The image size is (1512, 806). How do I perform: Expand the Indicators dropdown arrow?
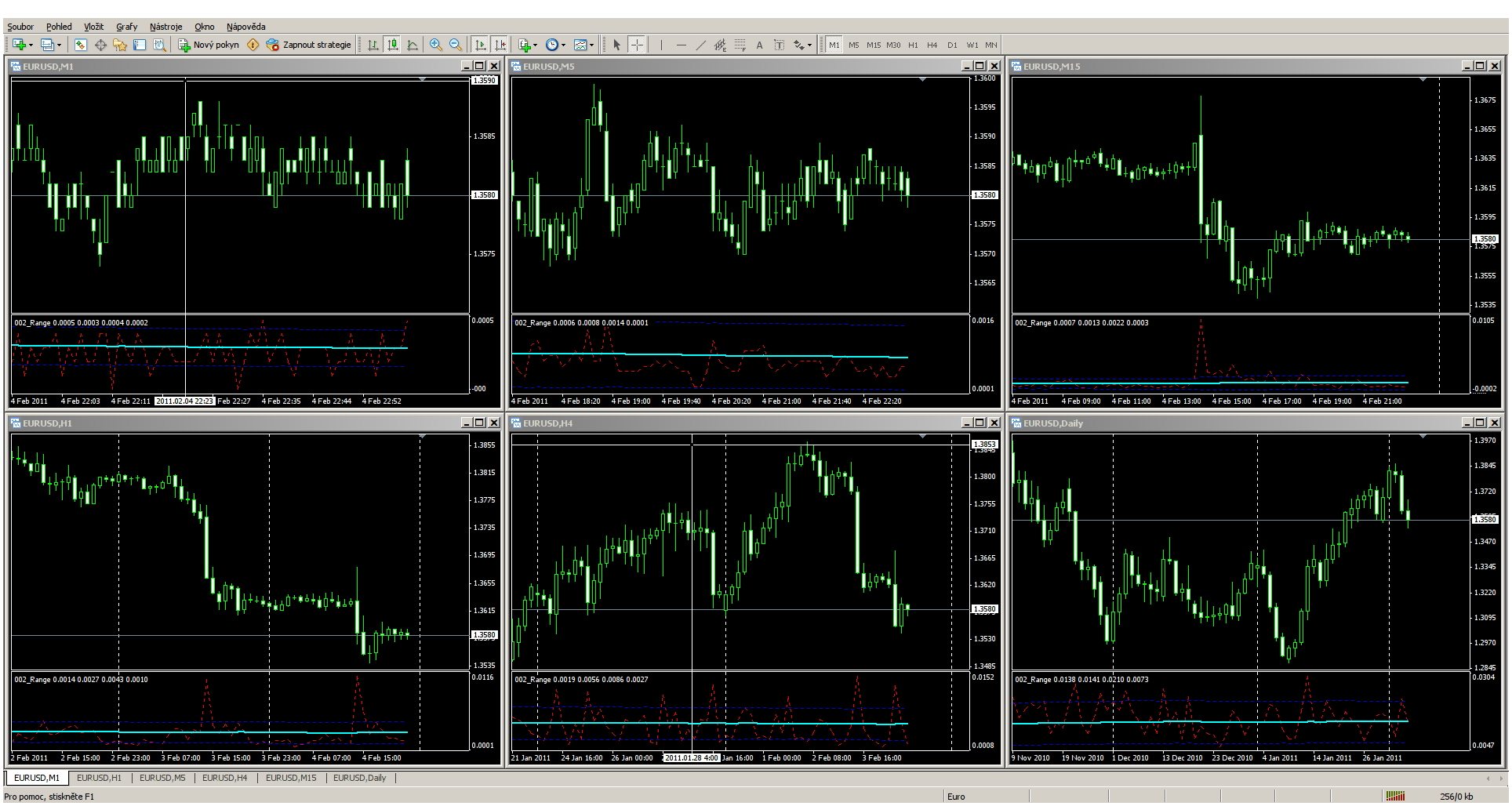pyautogui.click(x=536, y=45)
